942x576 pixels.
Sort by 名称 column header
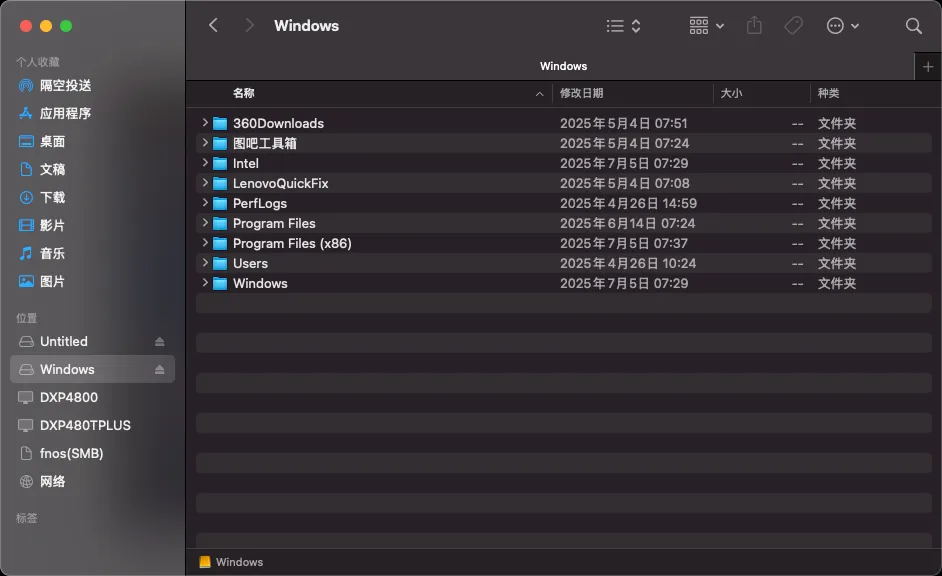click(244, 93)
